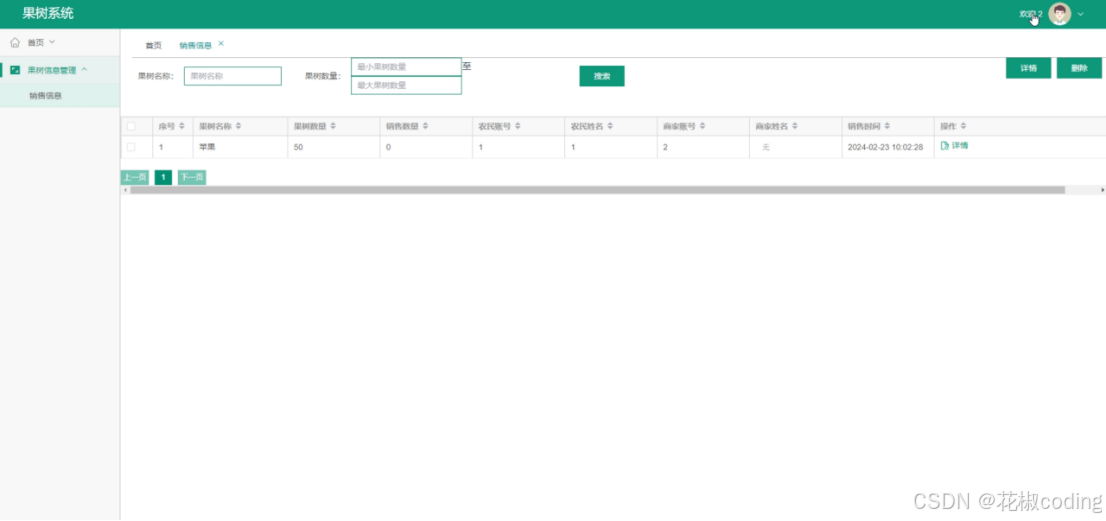This screenshot has width=1106, height=521.
Task: Click the 详情 button at top right
Action: point(1028,68)
